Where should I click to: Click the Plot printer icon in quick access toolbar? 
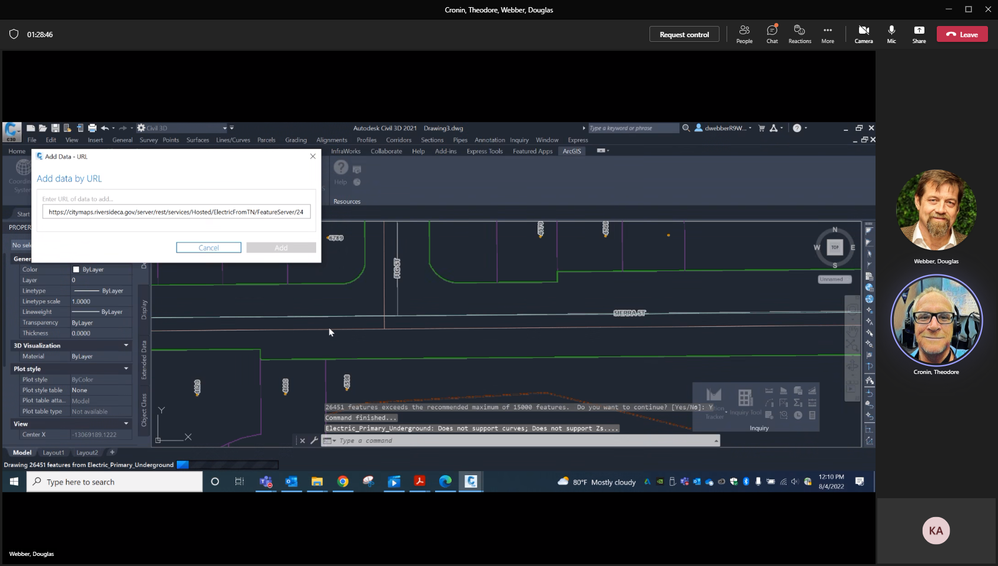[92, 128]
